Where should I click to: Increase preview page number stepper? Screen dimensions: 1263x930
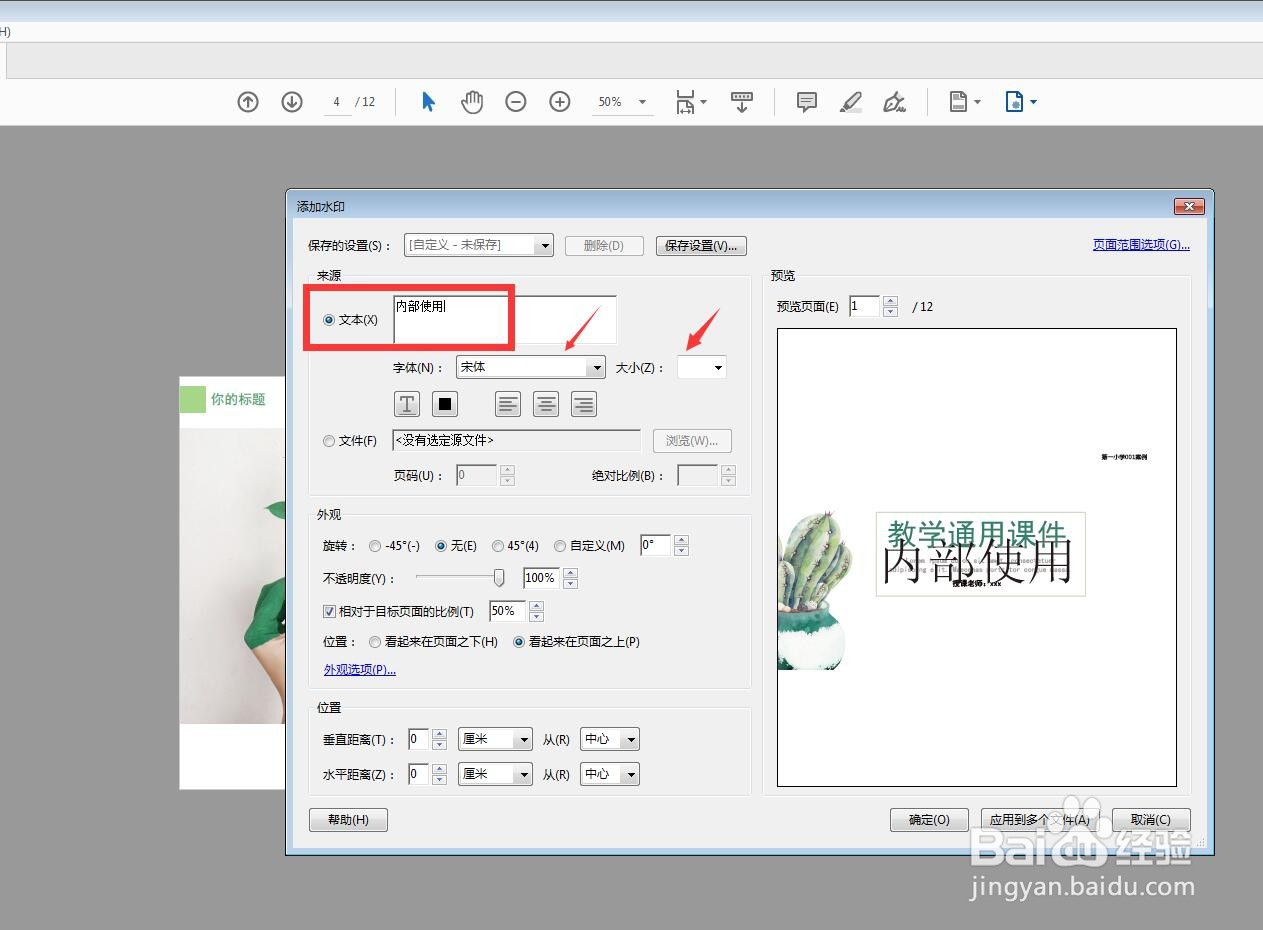pyautogui.click(x=891, y=301)
